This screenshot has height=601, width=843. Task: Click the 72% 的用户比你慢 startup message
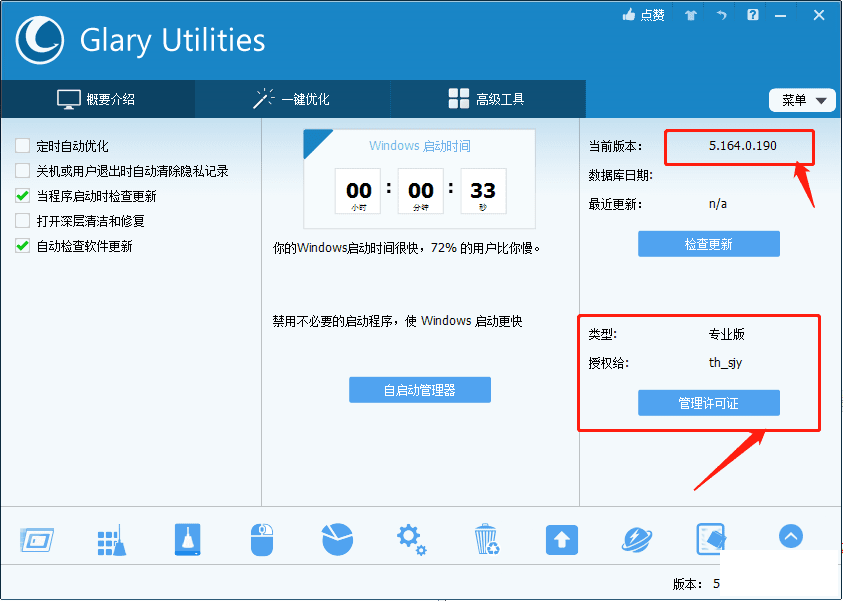tap(406, 248)
